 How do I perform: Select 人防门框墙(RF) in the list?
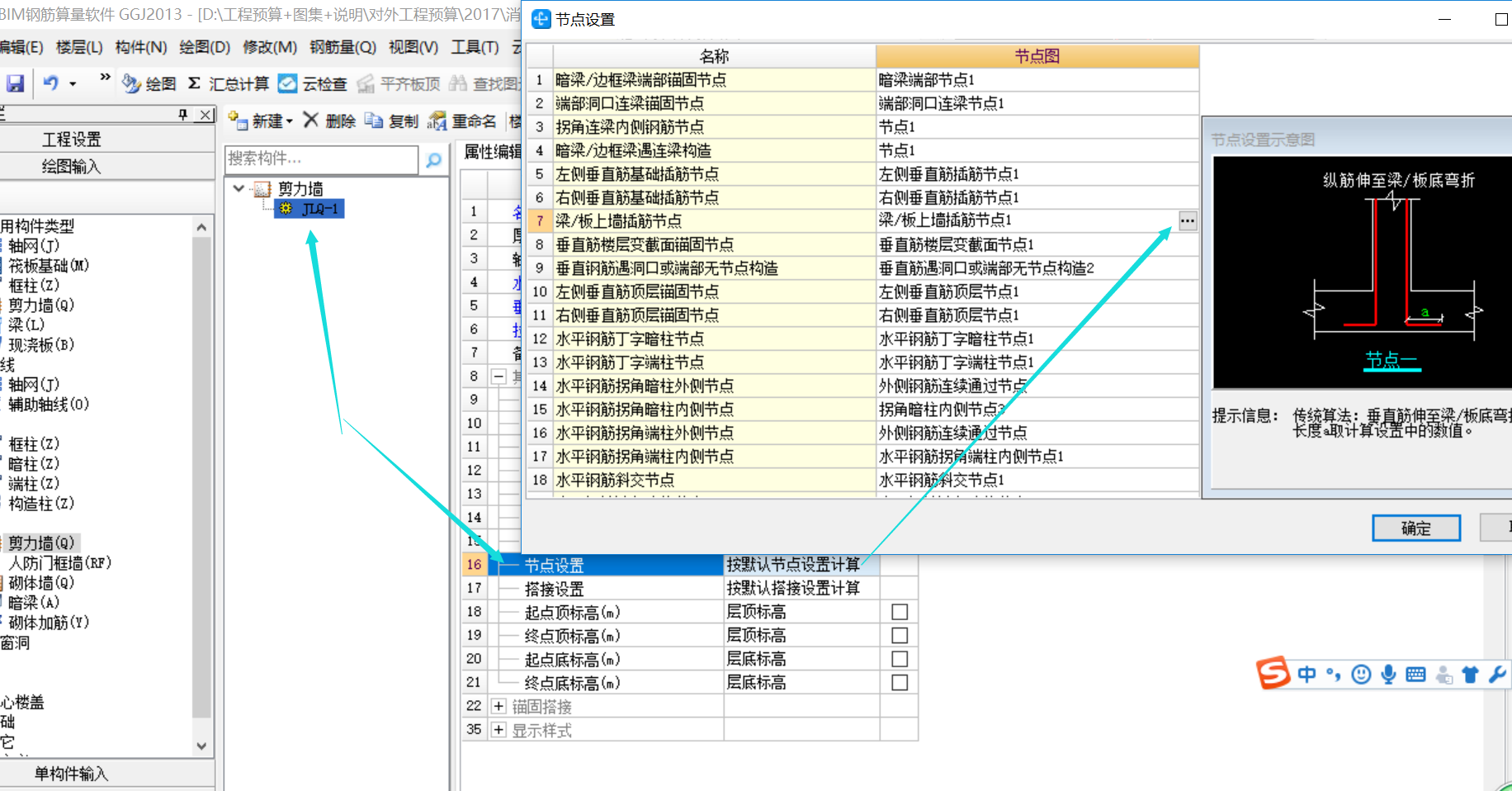(59, 563)
